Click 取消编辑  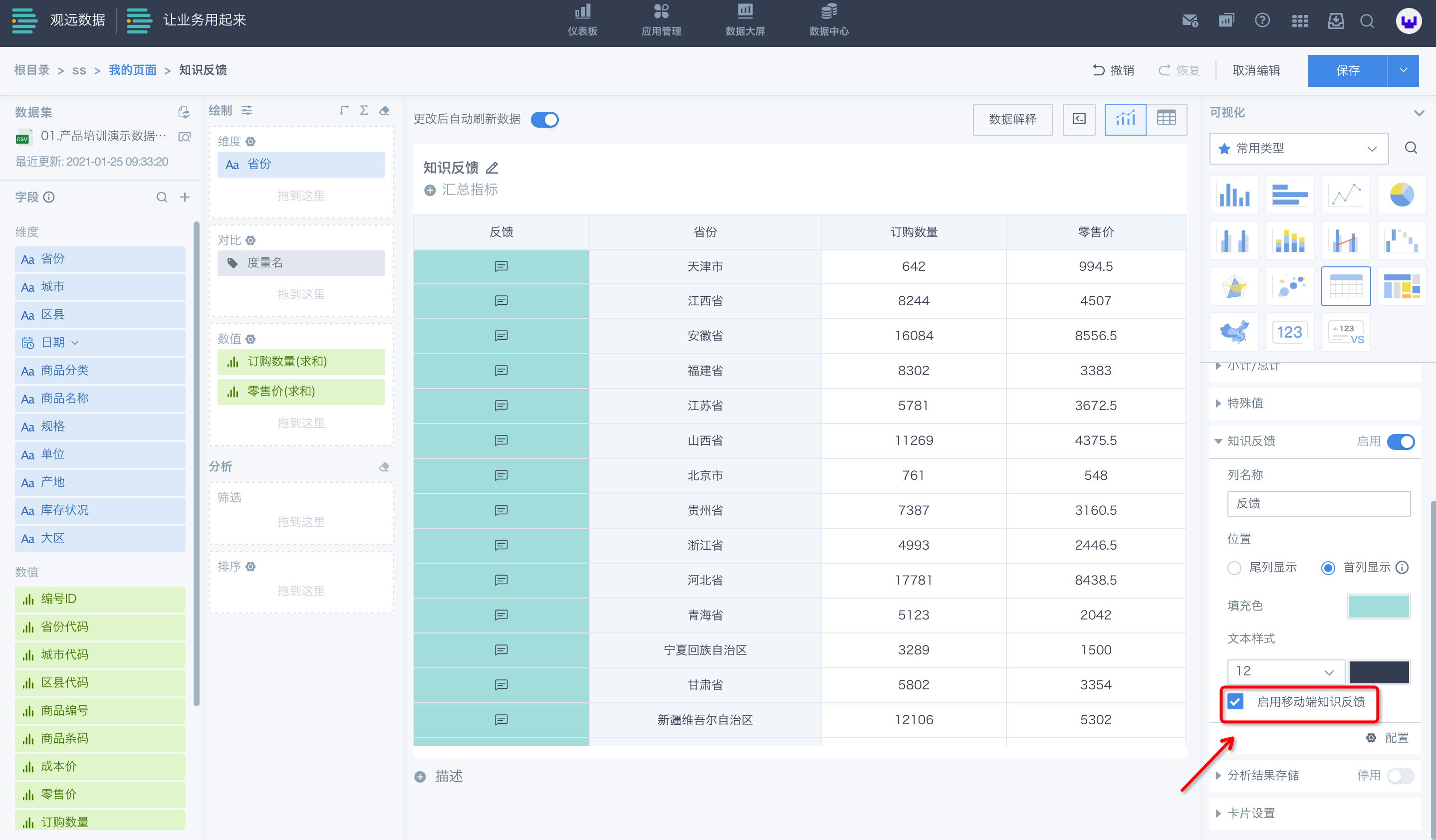point(1256,71)
